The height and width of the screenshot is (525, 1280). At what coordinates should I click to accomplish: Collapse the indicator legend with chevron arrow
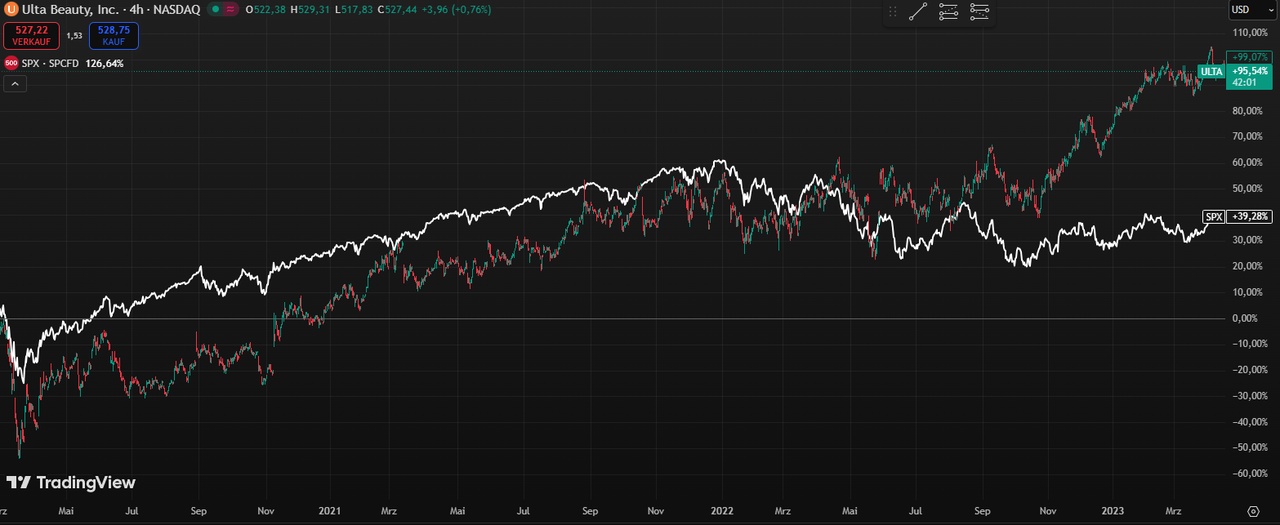pos(15,84)
